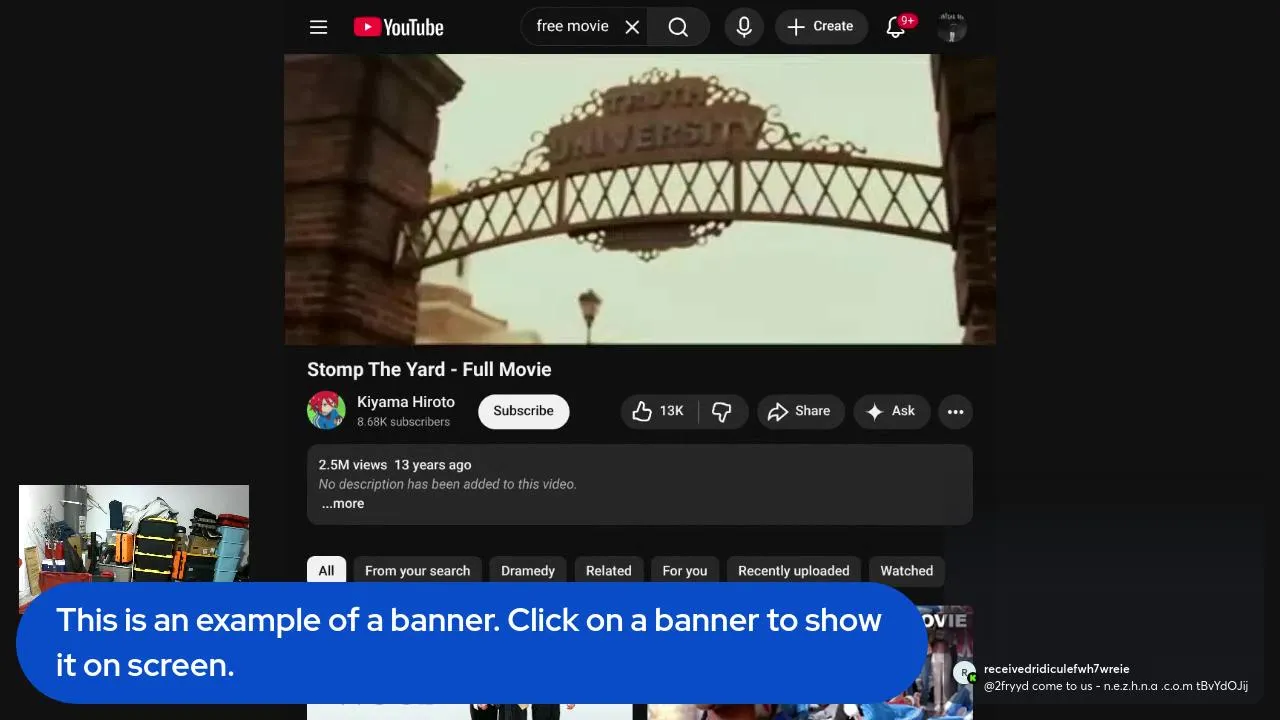Open notifications bell
Viewport: 1280px width, 720px height.
point(896,27)
